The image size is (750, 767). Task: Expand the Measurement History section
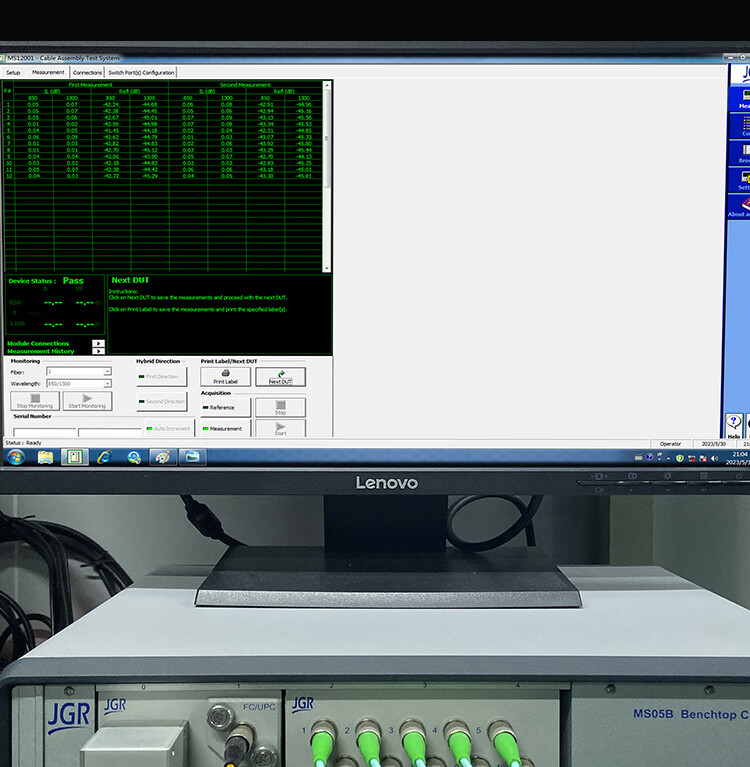[x=98, y=351]
